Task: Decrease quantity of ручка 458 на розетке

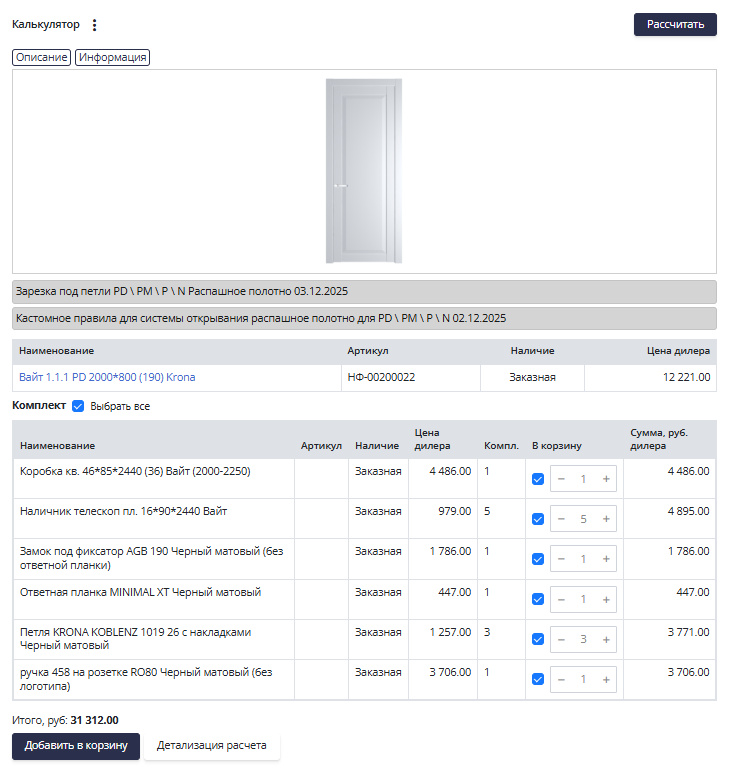Action: [561, 679]
